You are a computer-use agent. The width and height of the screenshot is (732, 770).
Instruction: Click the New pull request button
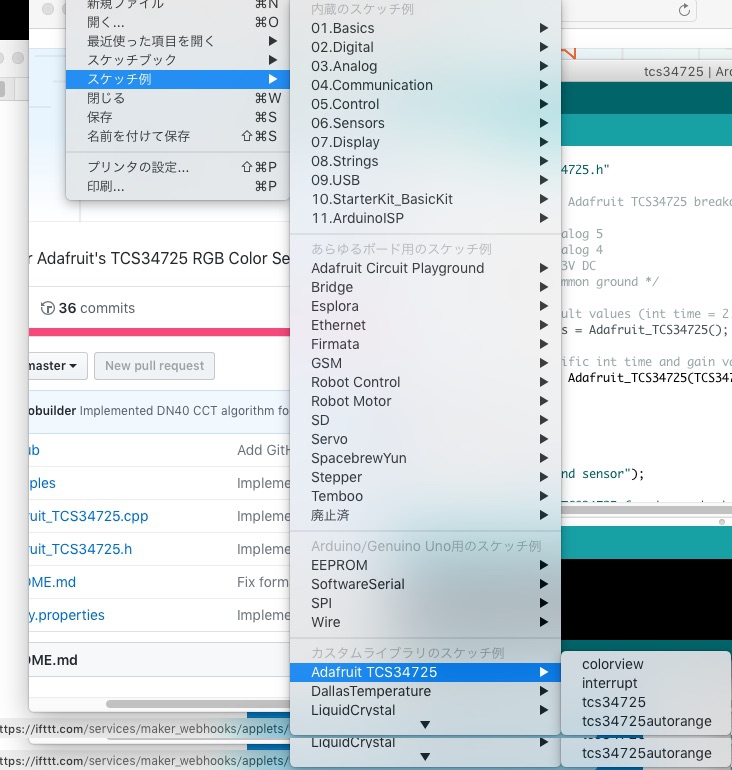tap(154, 366)
